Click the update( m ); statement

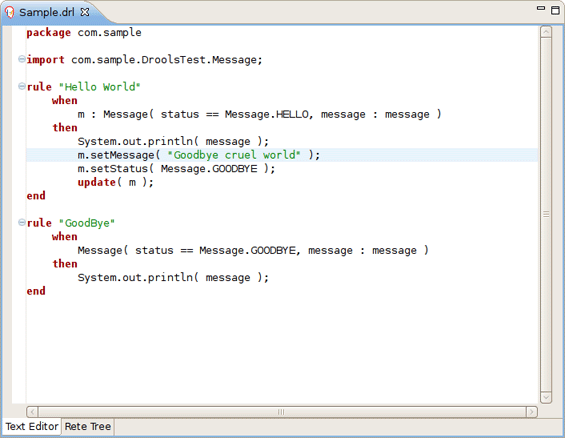pos(115,182)
